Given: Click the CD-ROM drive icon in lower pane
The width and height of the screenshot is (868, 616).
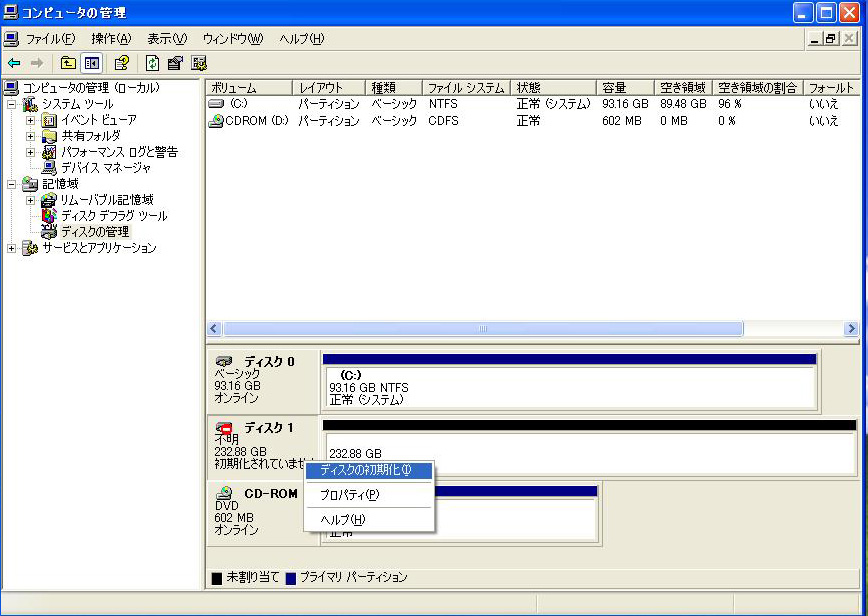Looking at the screenshot, I should (225, 493).
